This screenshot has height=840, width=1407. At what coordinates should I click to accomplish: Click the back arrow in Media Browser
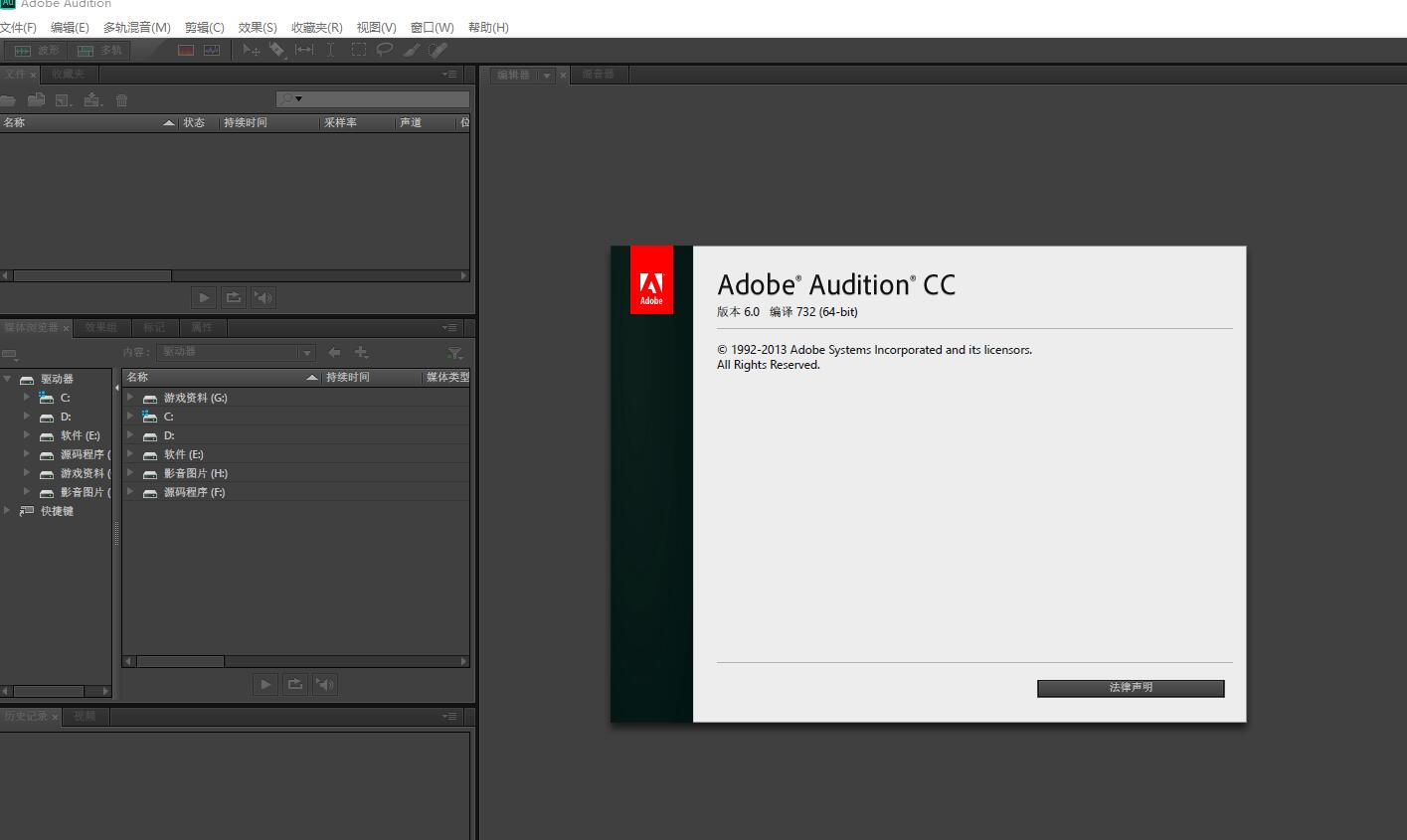335,352
